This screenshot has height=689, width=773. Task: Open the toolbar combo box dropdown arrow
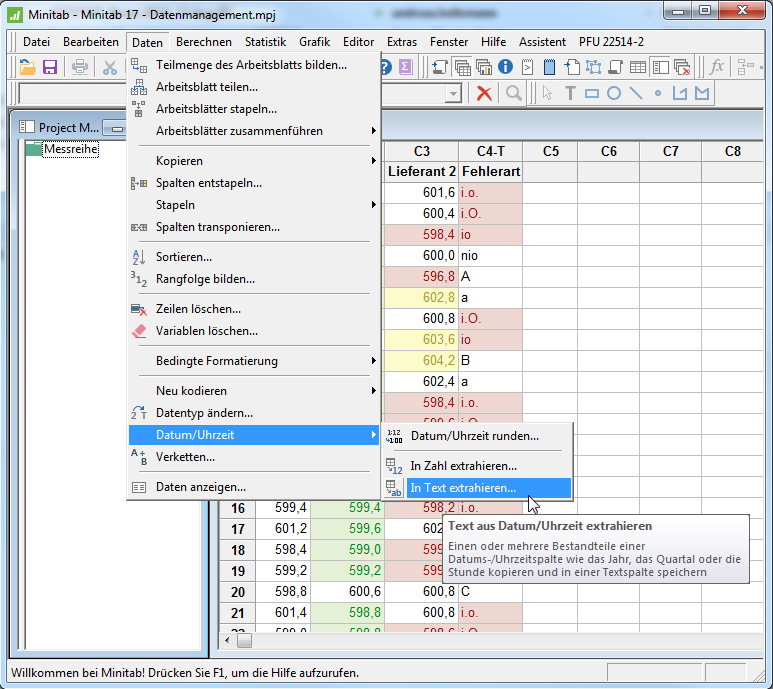(x=453, y=93)
